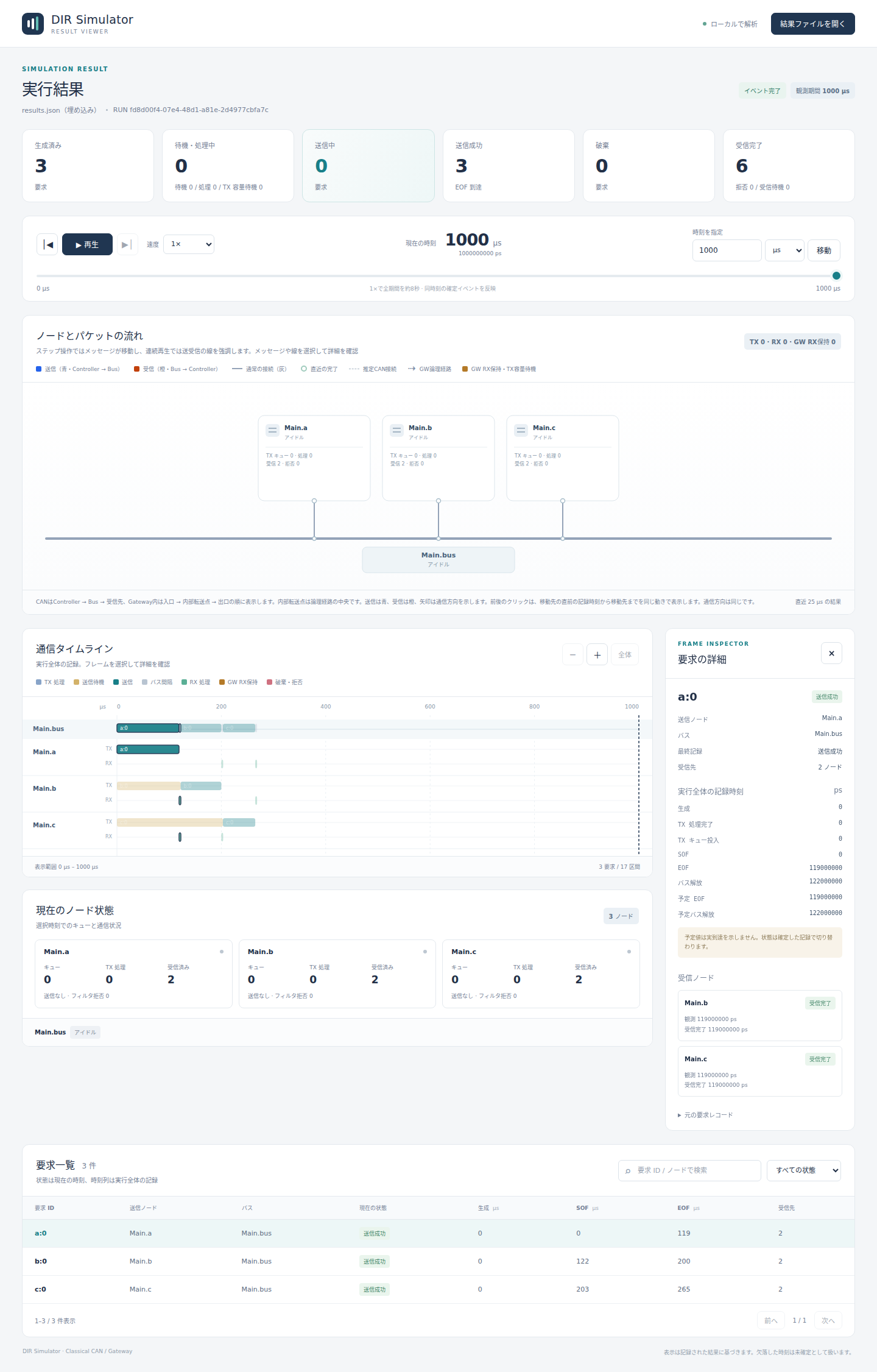
Task: Click the Main.c TX wait bar in timeline
Action: coord(170,822)
